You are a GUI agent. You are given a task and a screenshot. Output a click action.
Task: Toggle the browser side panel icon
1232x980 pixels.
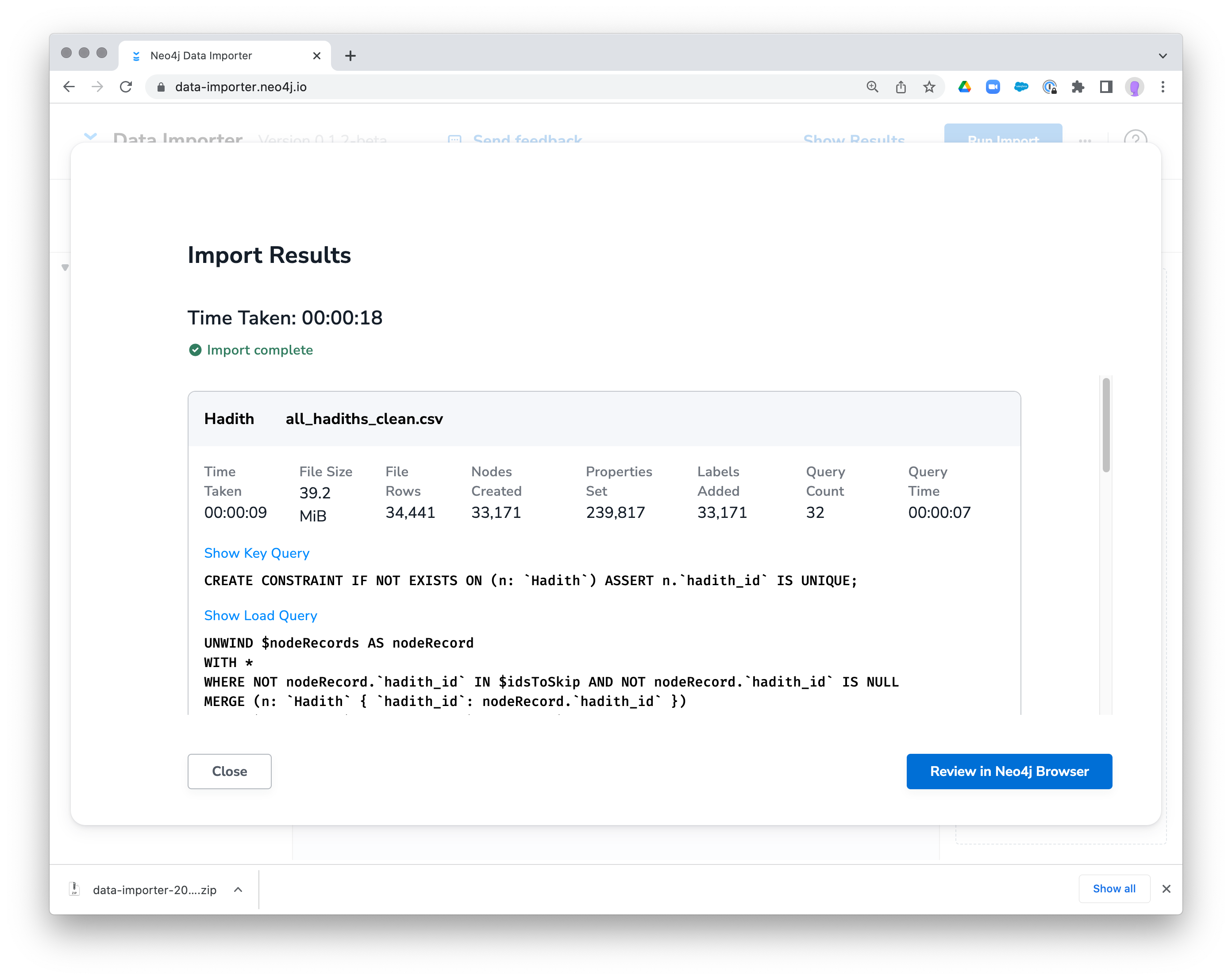1106,87
